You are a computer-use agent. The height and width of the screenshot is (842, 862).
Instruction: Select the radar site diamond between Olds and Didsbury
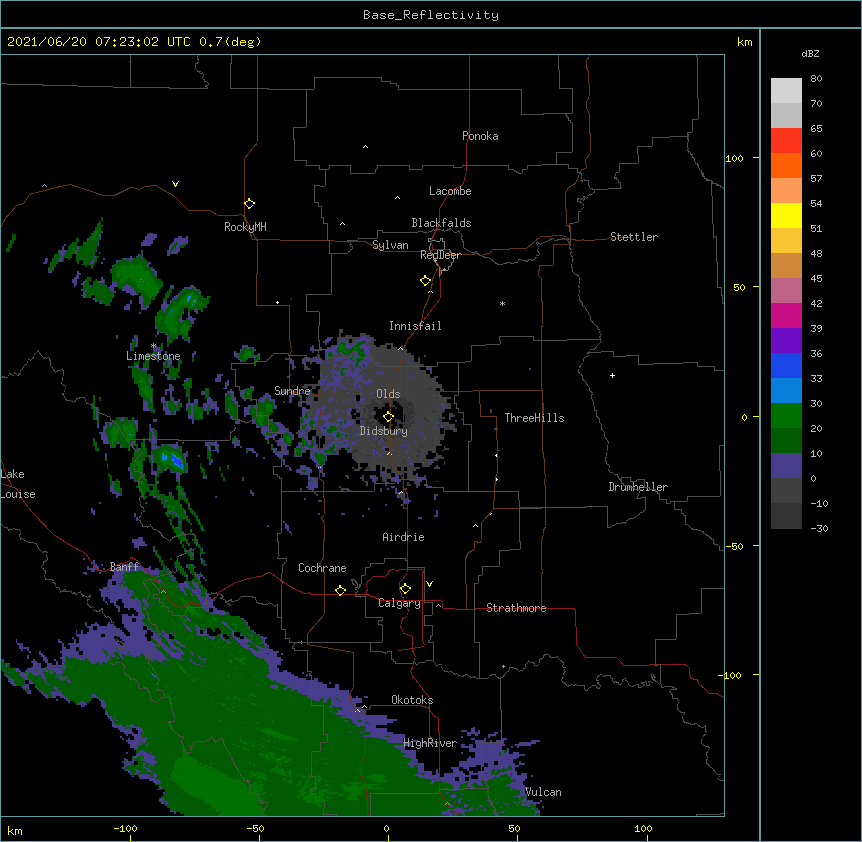388,417
